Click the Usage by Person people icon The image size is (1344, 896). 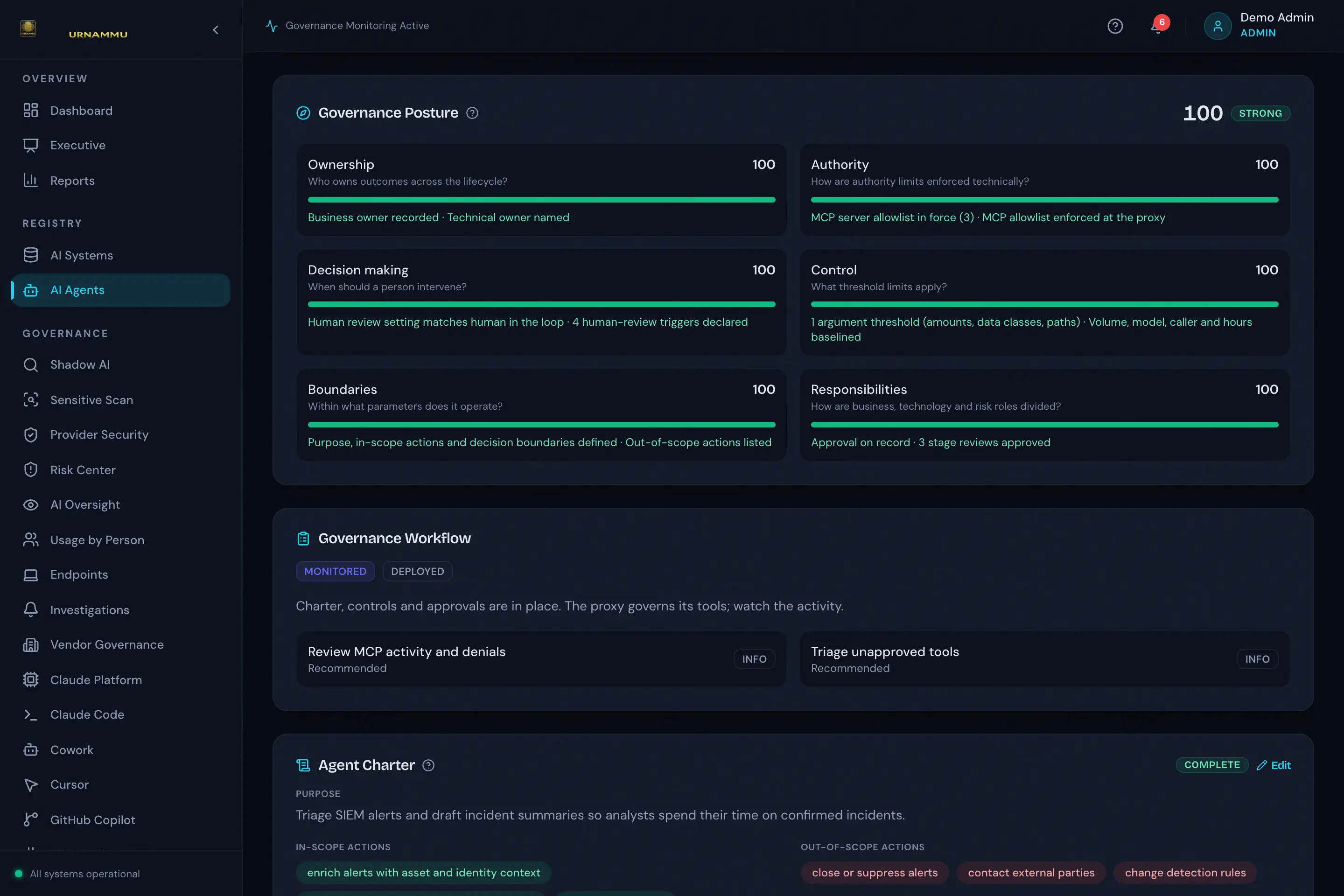tap(31, 540)
